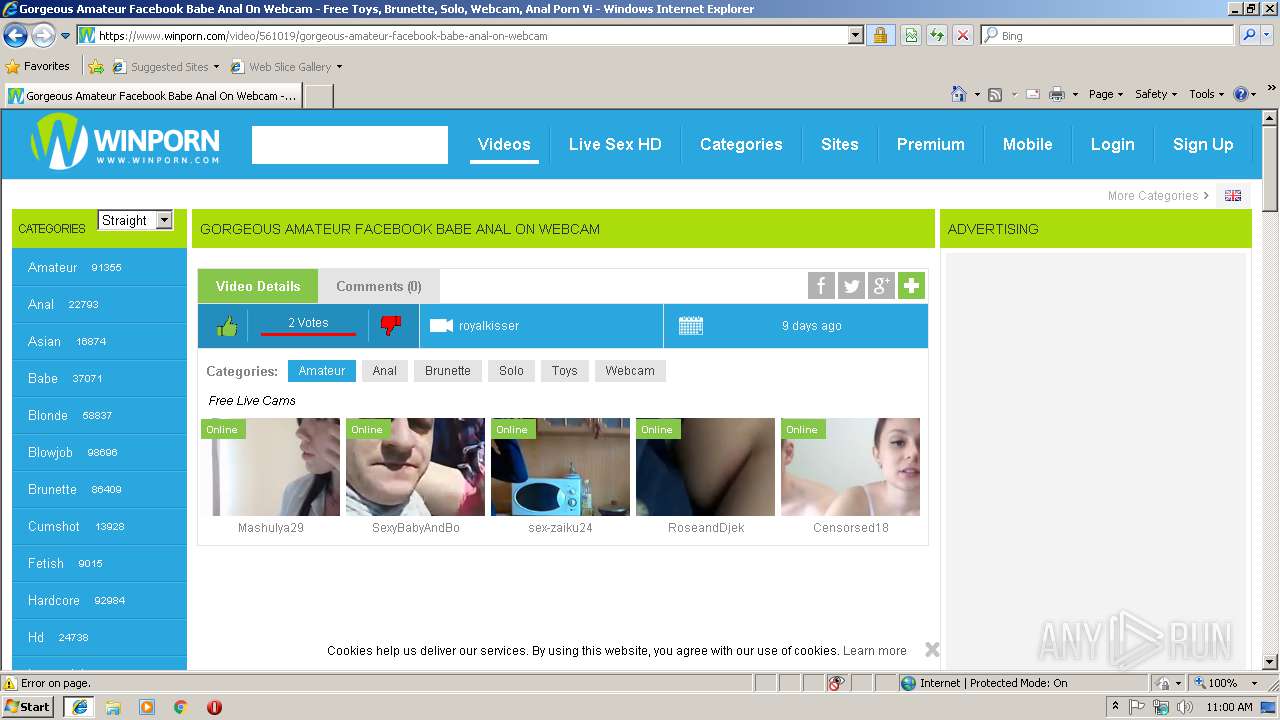Open Favorites star button
Screen dimensions: 1280x720
click(37, 66)
